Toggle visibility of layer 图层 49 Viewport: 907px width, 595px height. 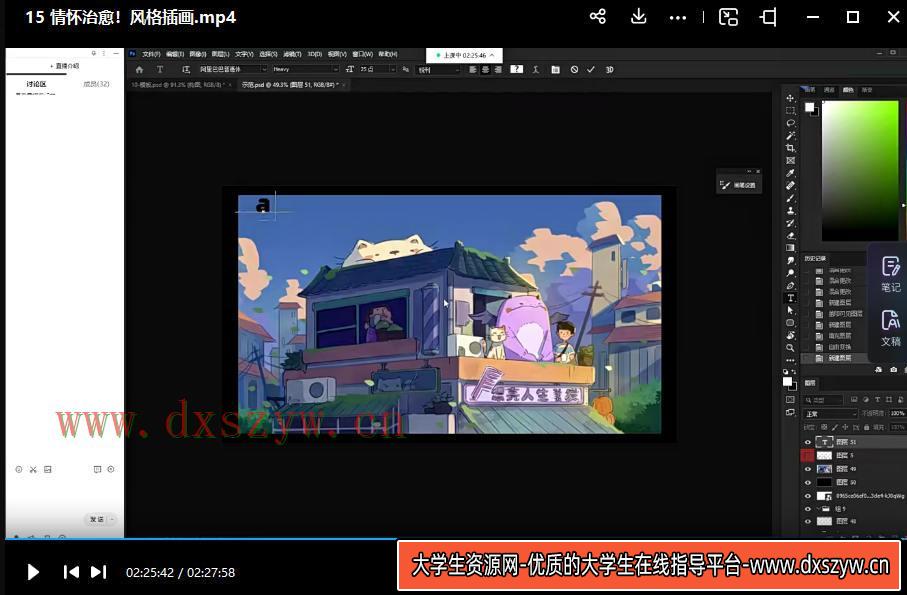(808, 469)
